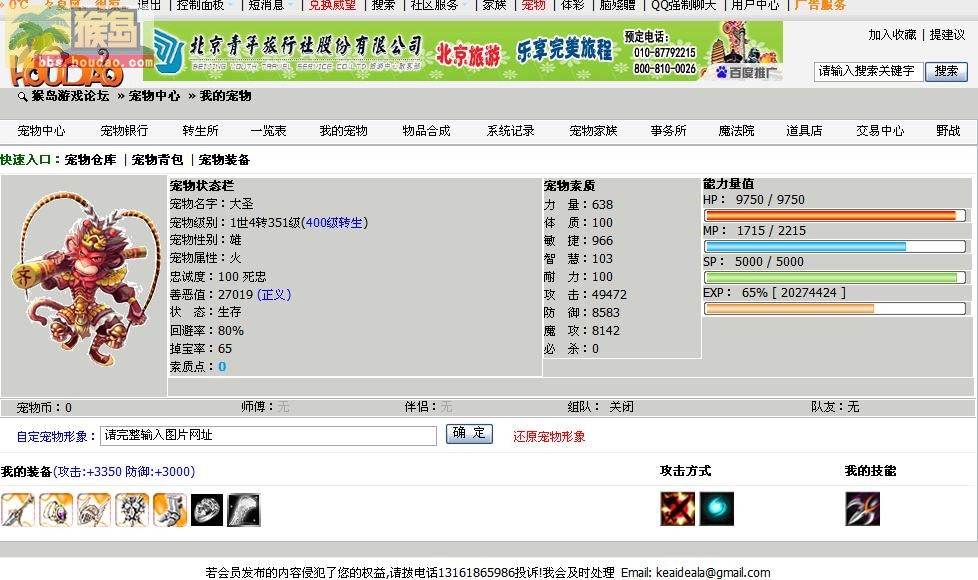The image size is (978, 580).
Task: Click 兑换威望 in the top navigation
Action: pos(332,5)
